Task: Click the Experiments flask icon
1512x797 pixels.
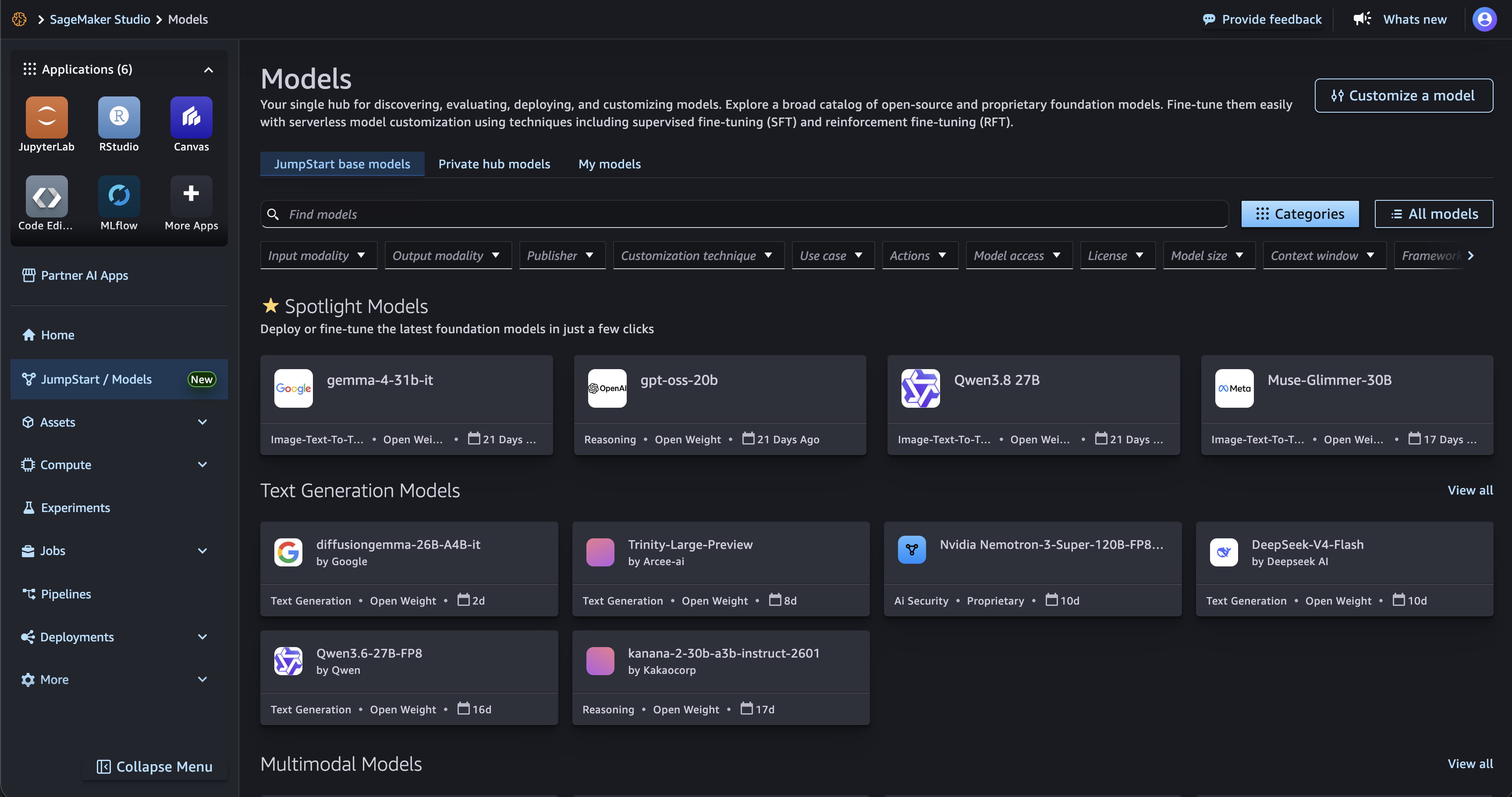Action: pos(28,508)
